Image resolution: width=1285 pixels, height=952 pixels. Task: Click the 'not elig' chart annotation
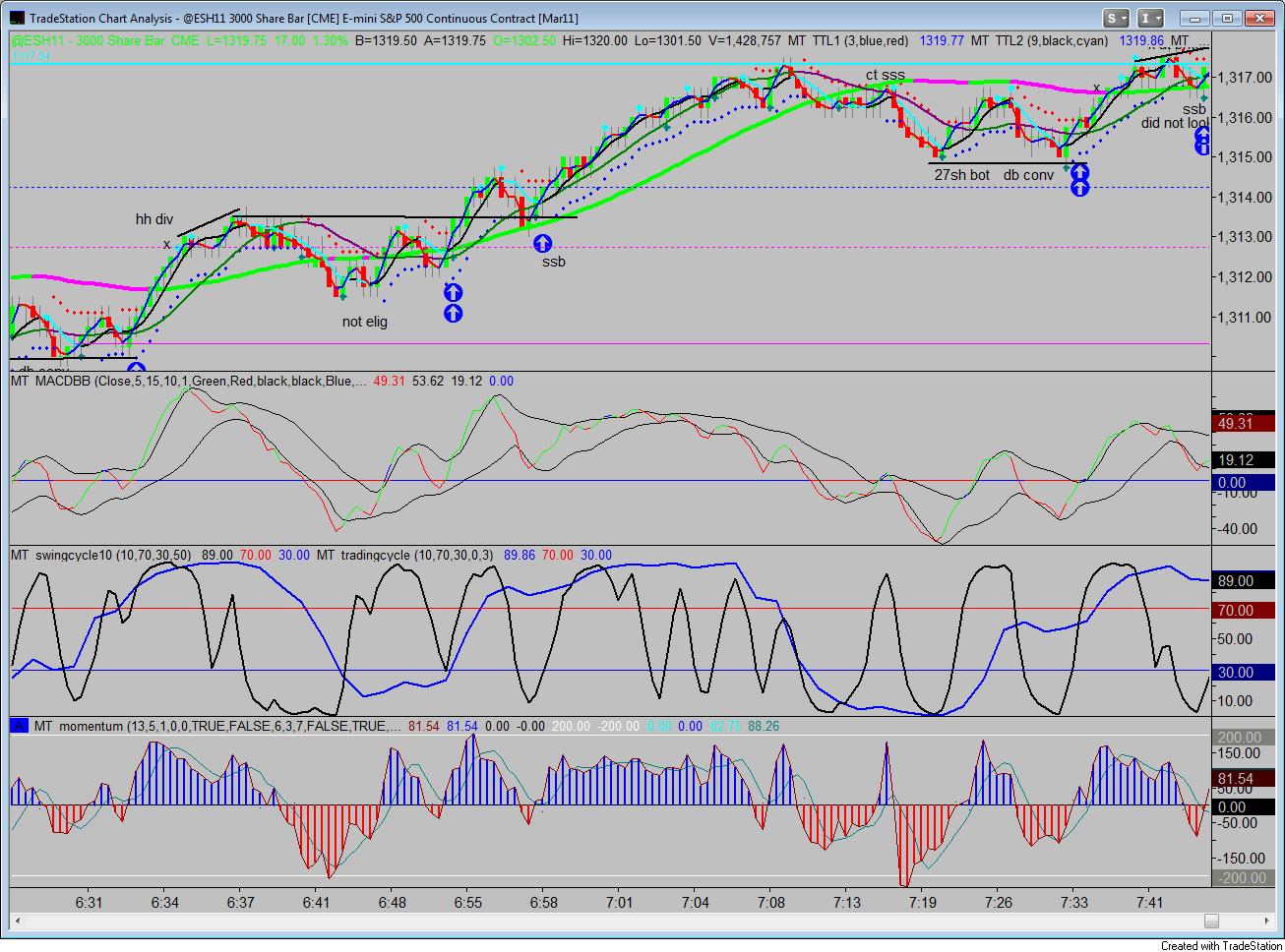click(365, 322)
